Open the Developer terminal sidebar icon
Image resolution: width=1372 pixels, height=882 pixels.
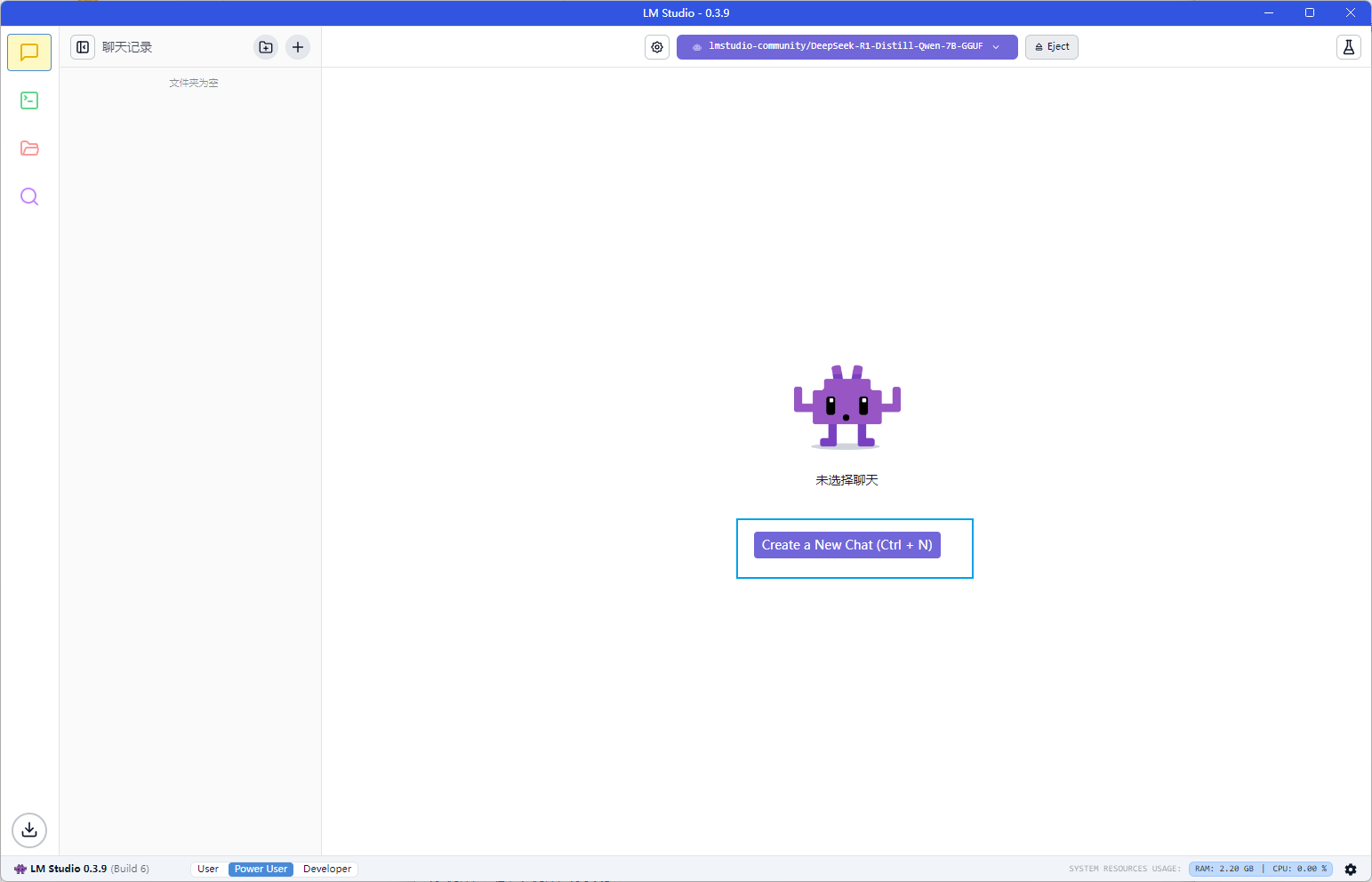[29, 100]
